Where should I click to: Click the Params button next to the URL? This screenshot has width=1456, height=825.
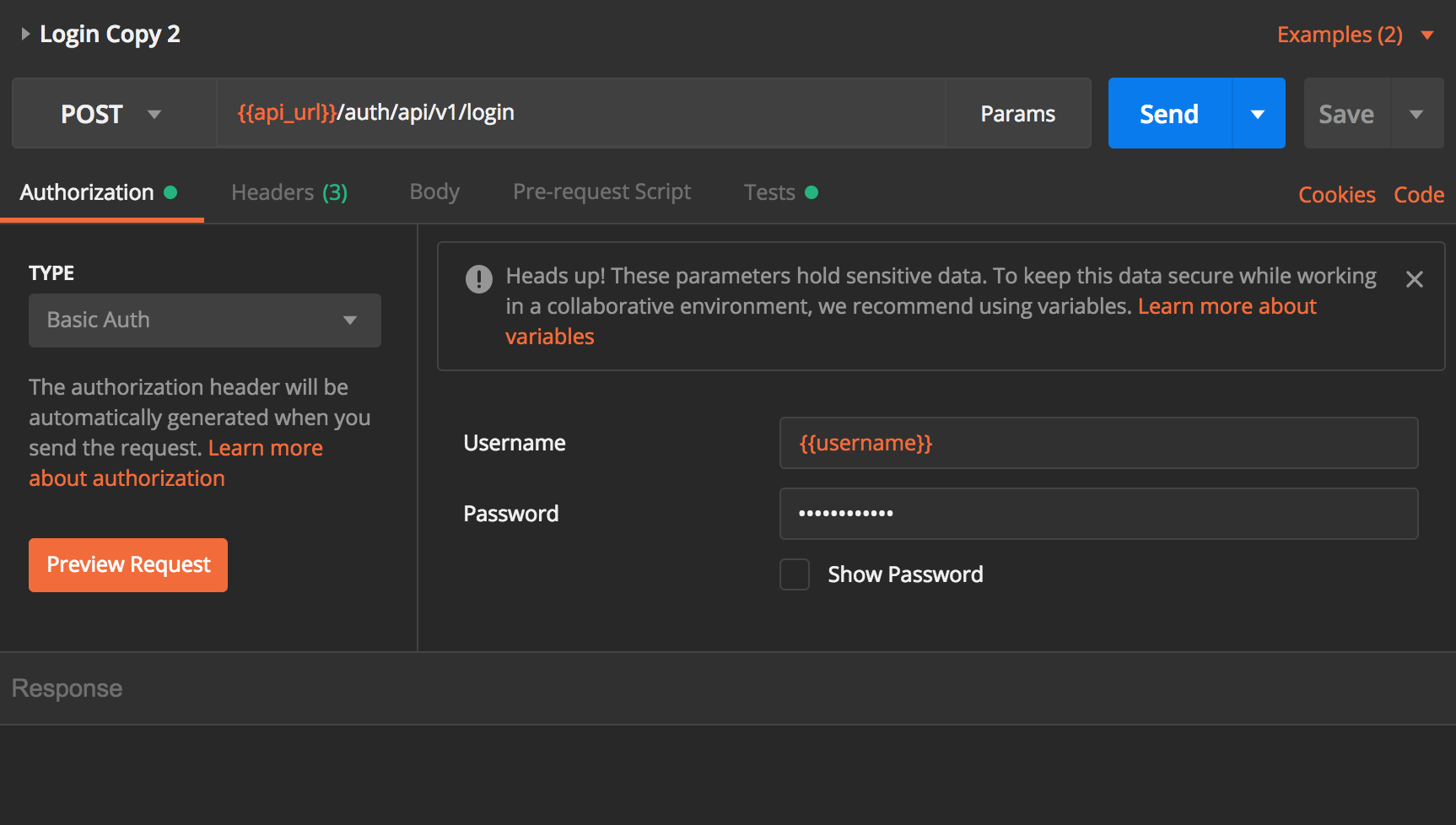point(1017,113)
